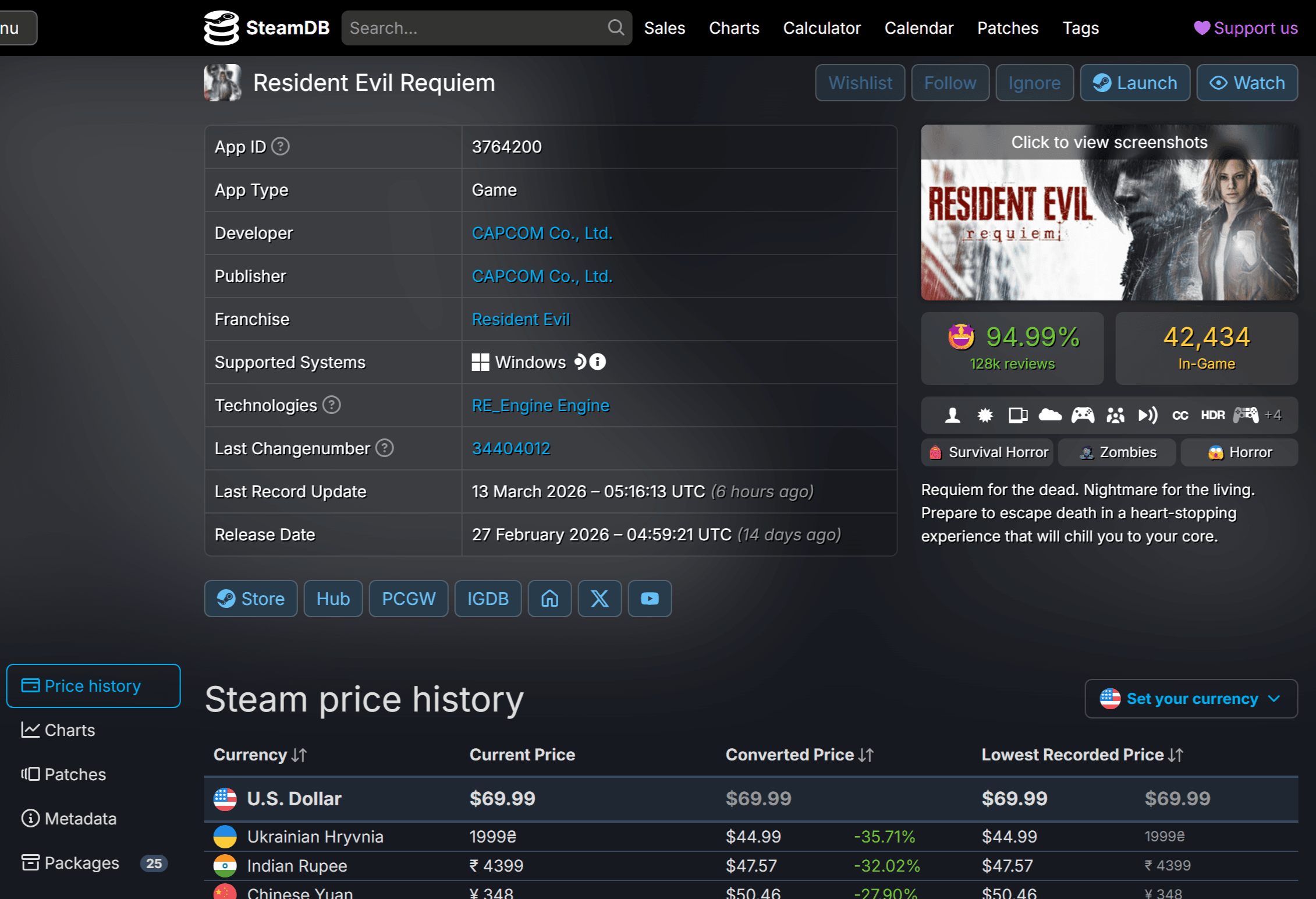Viewport: 1316px width, 899px height.
Task: Switch to the Metadata sidebar tab
Action: coord(94,819)
